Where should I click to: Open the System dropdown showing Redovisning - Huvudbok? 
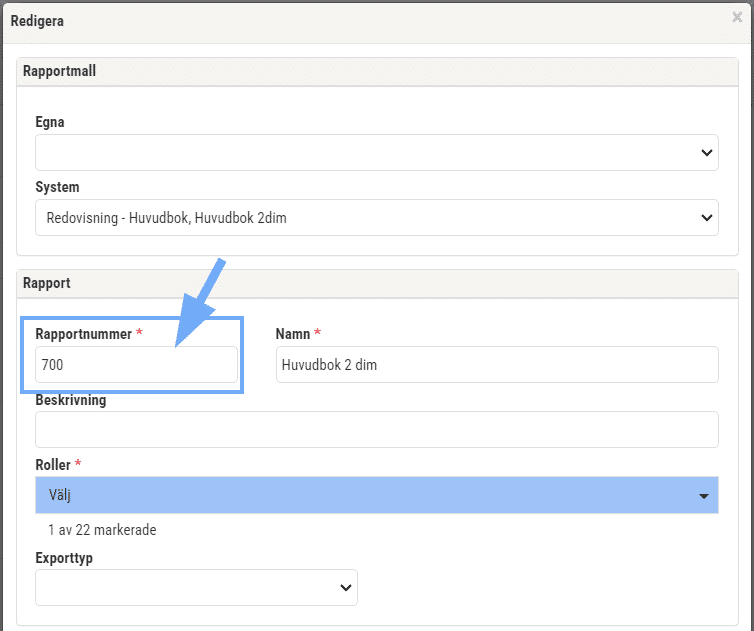click(x=377, y=217)
